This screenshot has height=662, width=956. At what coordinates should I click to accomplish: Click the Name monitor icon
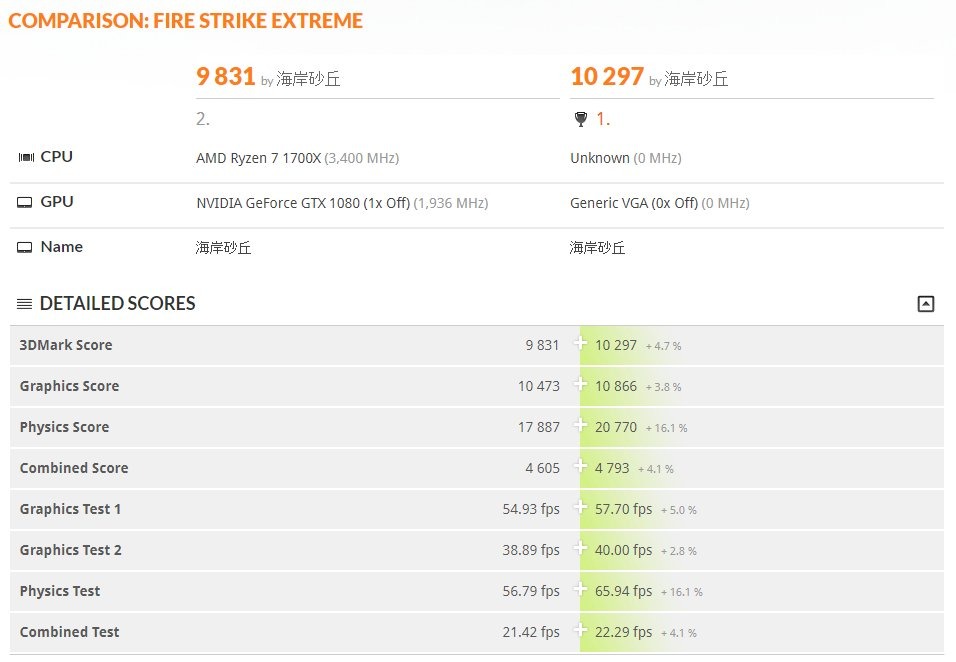[24, 247]
